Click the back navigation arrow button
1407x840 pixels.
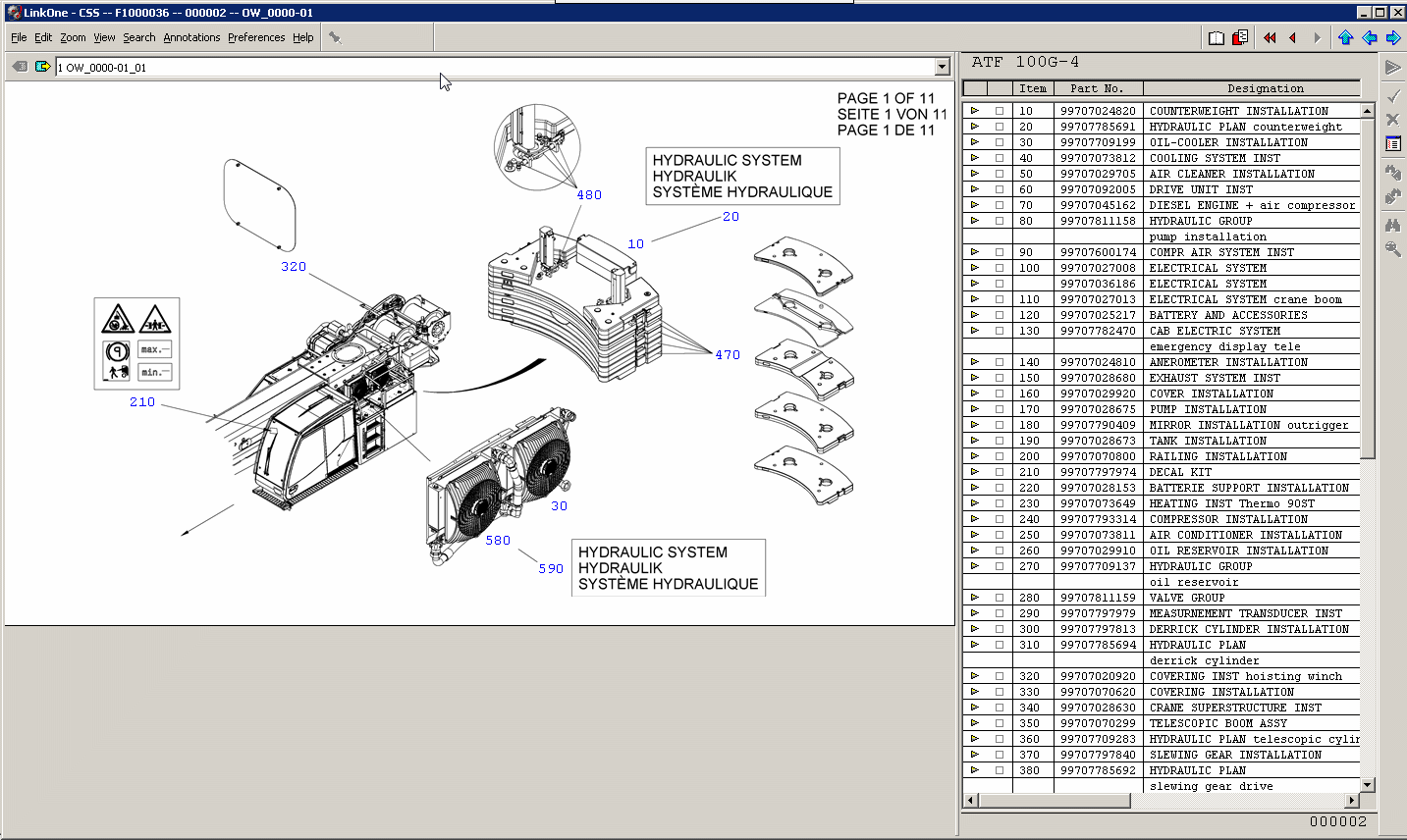coord(1292,37)
